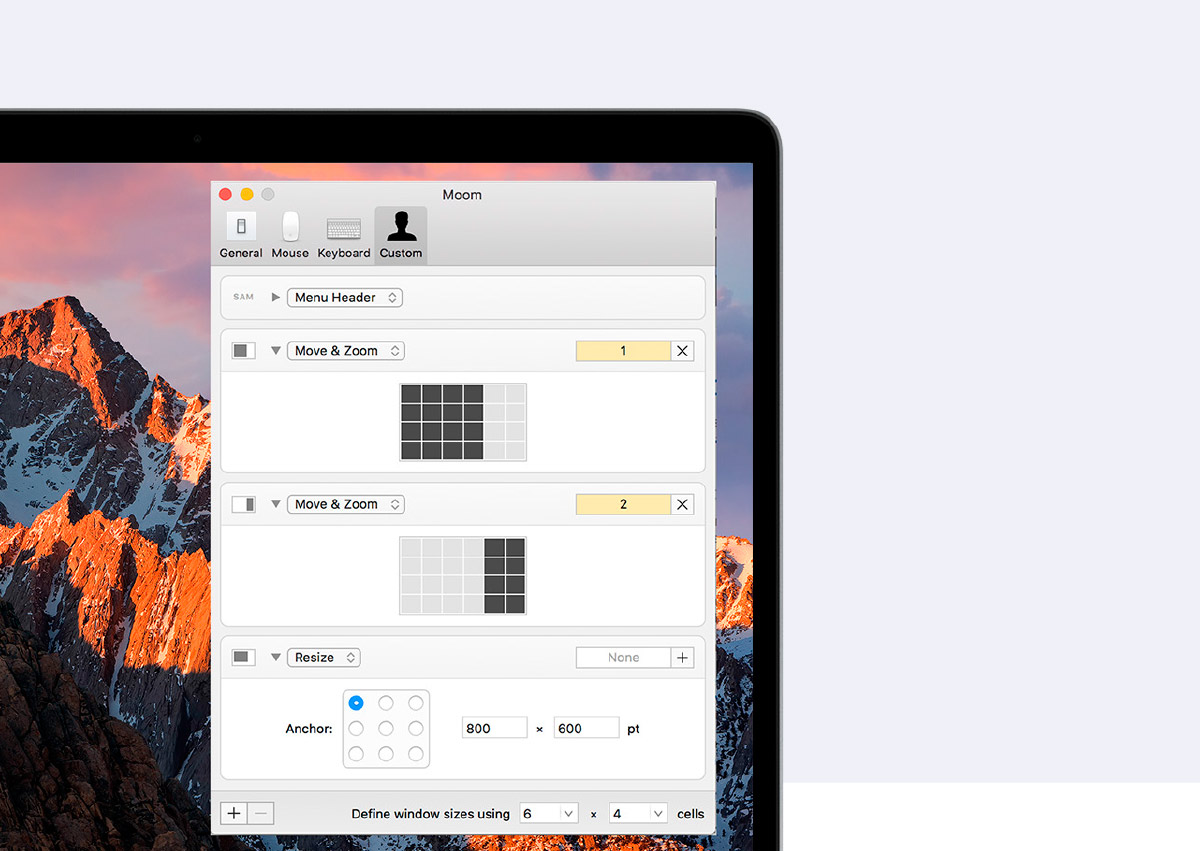
Task: Select the bottom-right anchor radio button
Action: (416, 754)
